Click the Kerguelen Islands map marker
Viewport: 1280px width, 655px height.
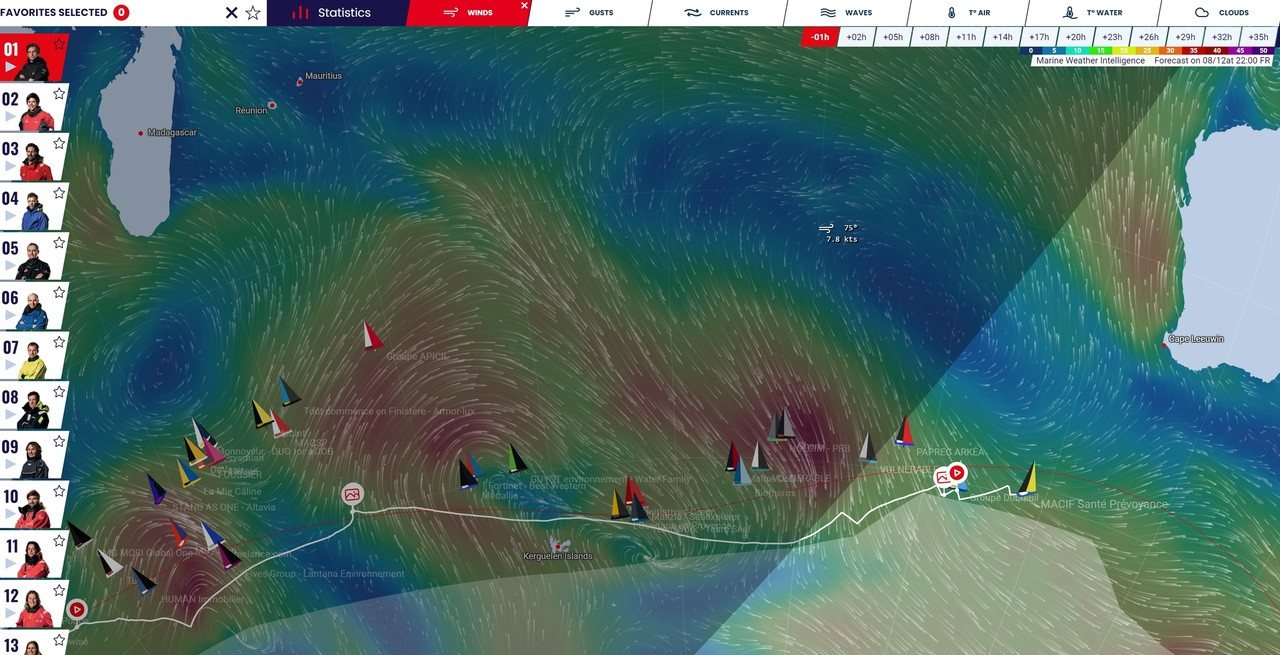pos(560,546)
